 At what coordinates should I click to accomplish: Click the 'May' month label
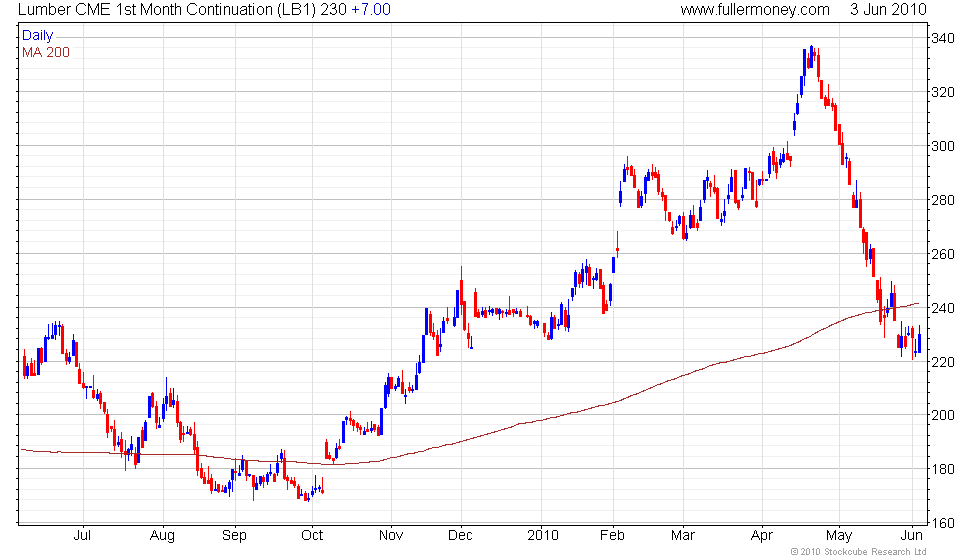click(x=839, y=536)
